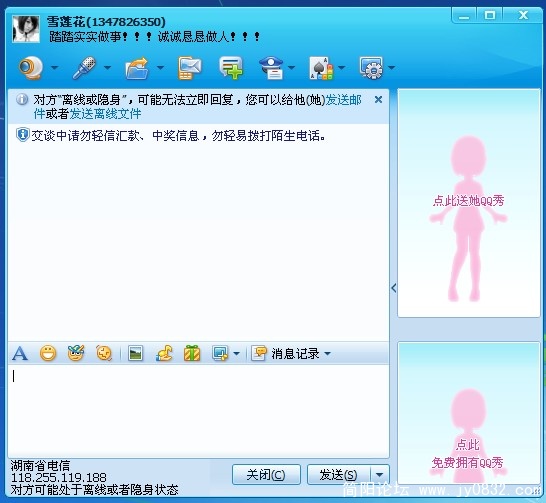Collapse the QQ show side panel arrow
Image resolution: width=546 pixels, height=503 pixels.
[393, 288]
